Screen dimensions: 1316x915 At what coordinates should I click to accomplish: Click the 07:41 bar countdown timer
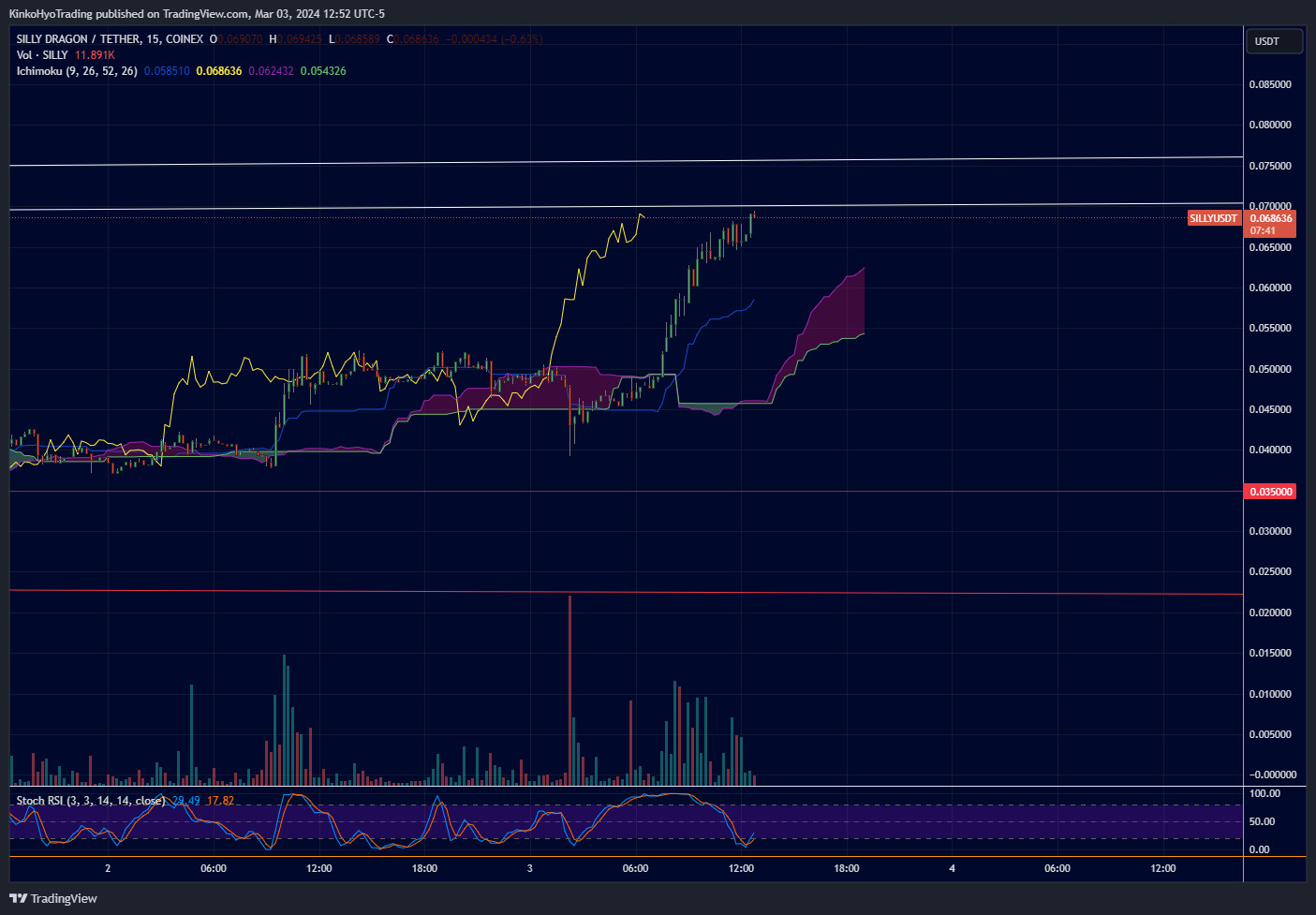pos(1263,230)
